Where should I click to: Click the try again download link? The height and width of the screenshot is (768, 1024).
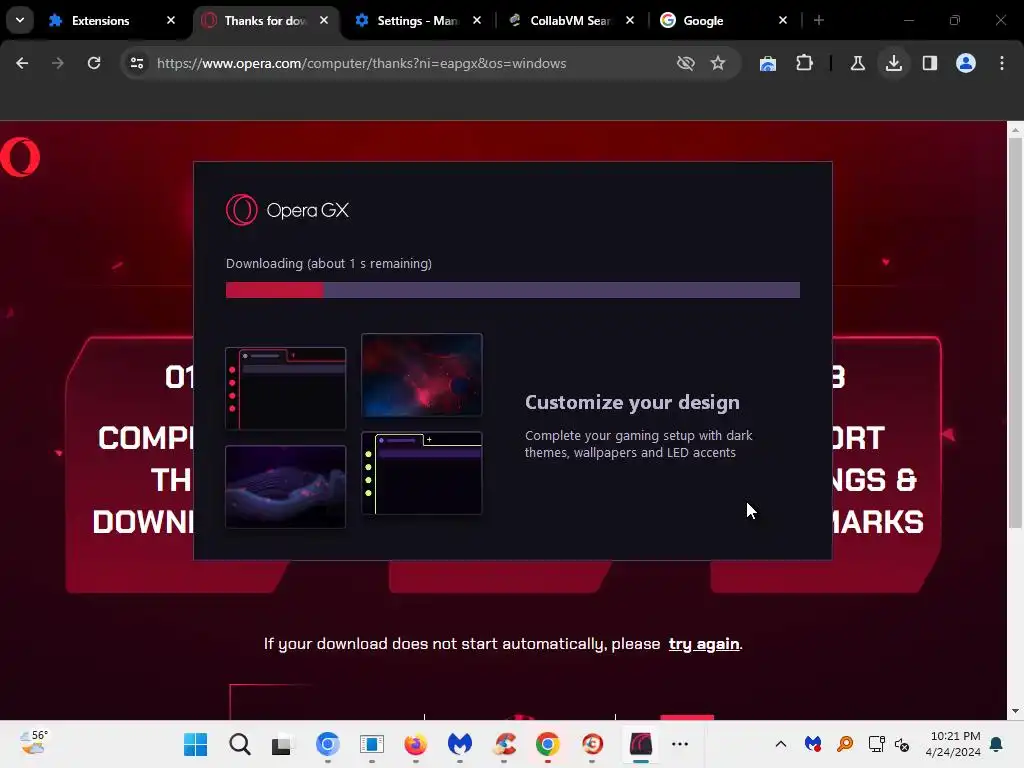[x=703, y=644]
